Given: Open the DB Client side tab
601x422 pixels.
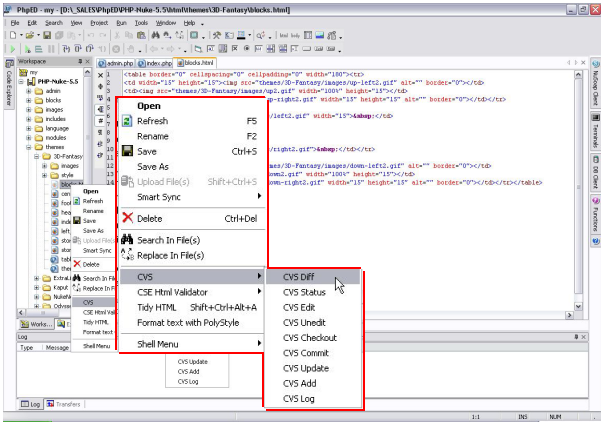Looking at the screenshot, I should (x=595, y=173).
